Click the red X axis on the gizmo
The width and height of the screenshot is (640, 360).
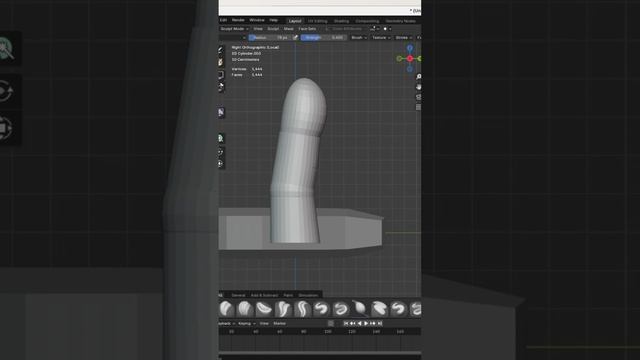410,59
